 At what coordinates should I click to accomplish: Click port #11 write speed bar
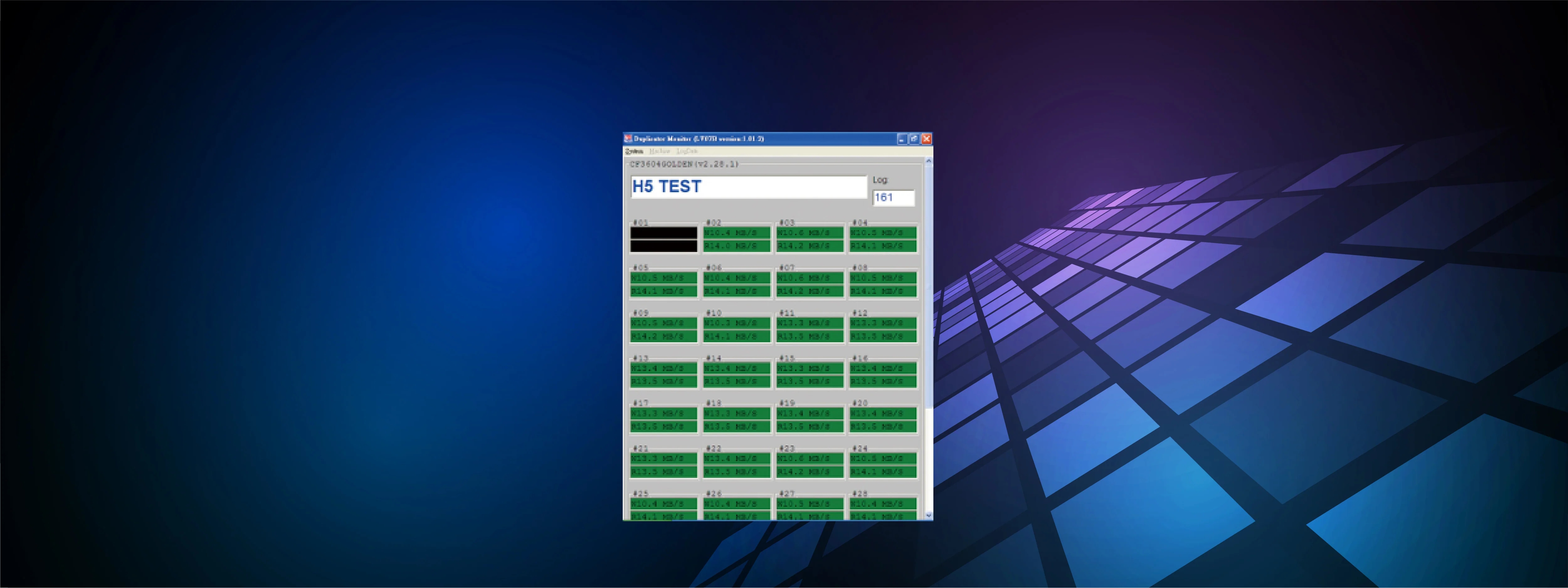[x=810, y=323]
